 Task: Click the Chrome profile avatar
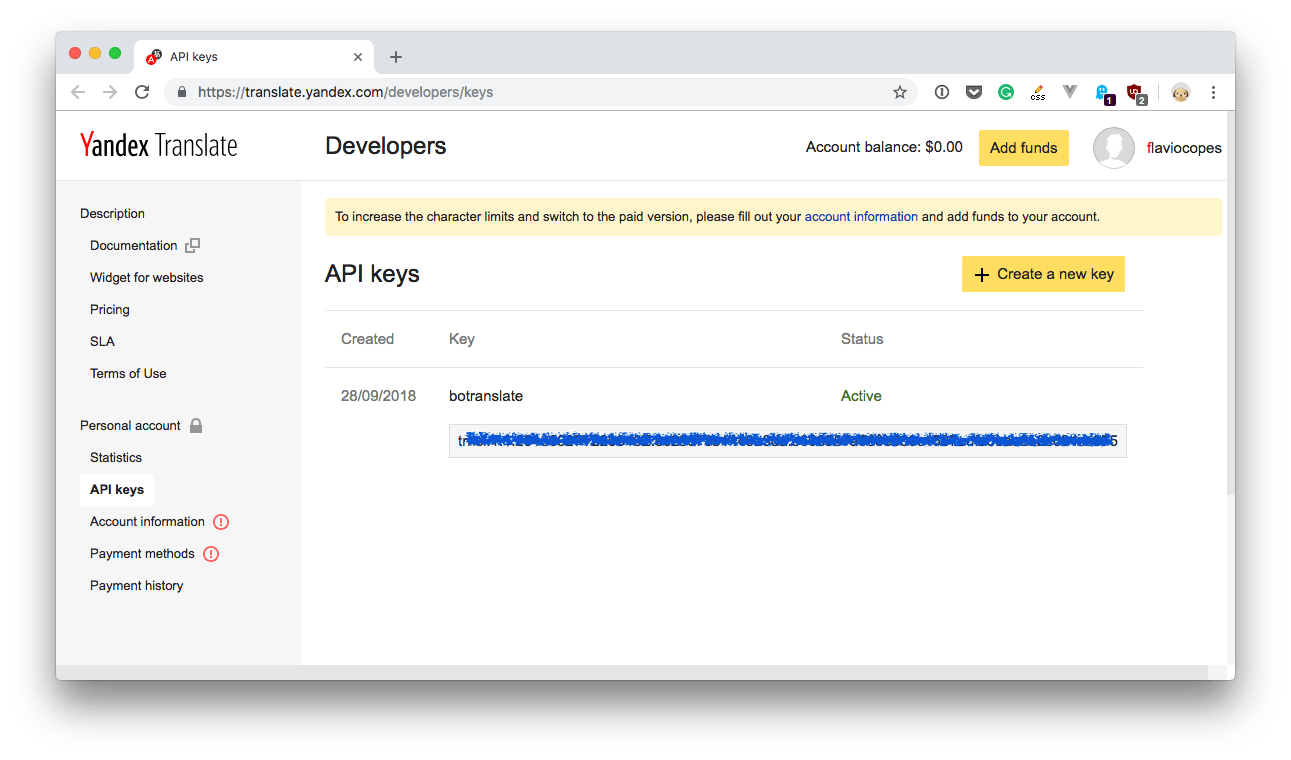(x=1181, y=92)
